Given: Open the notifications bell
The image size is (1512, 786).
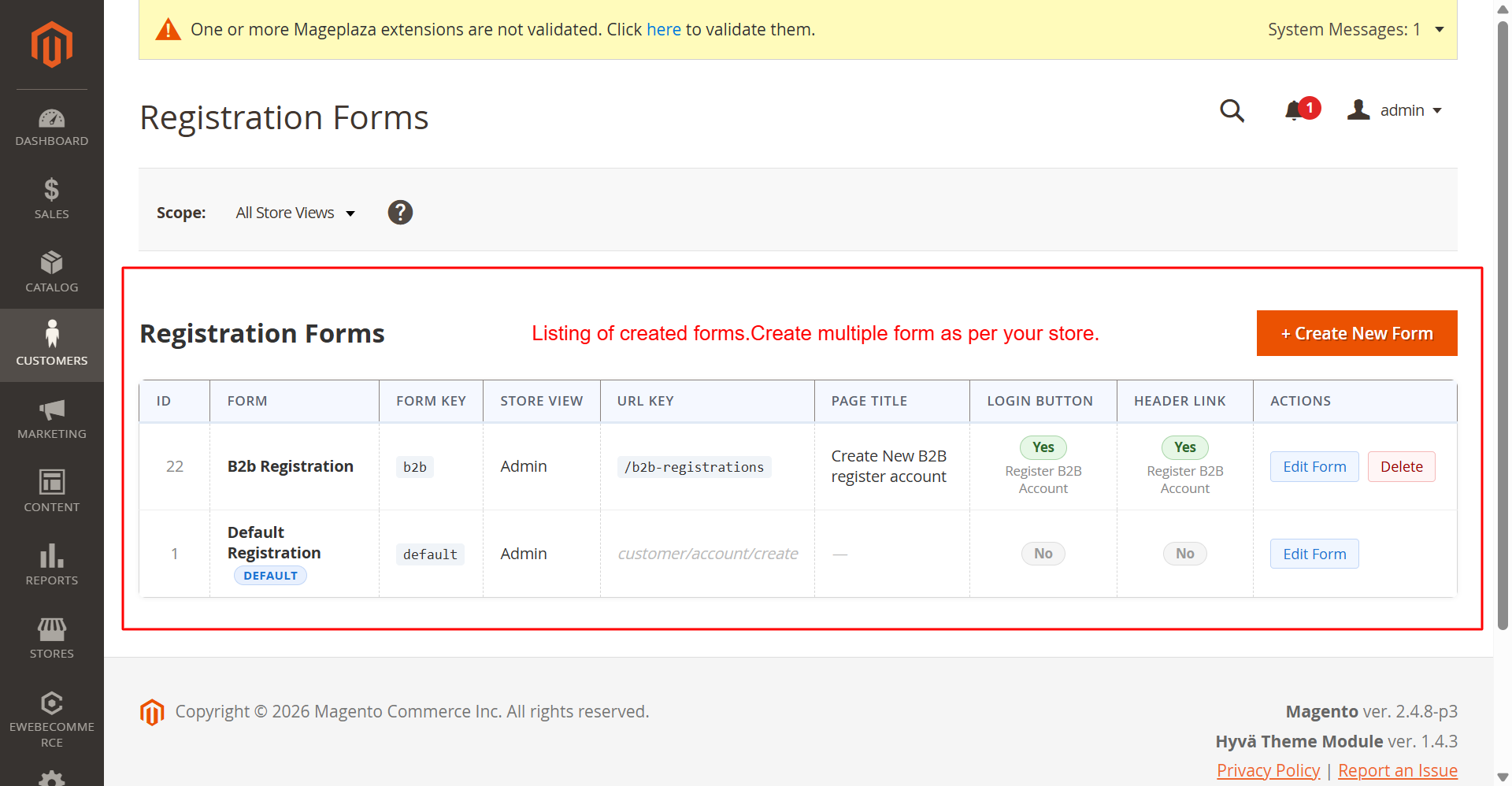Looking at the screenshot, I should (x=1294, y=111).
